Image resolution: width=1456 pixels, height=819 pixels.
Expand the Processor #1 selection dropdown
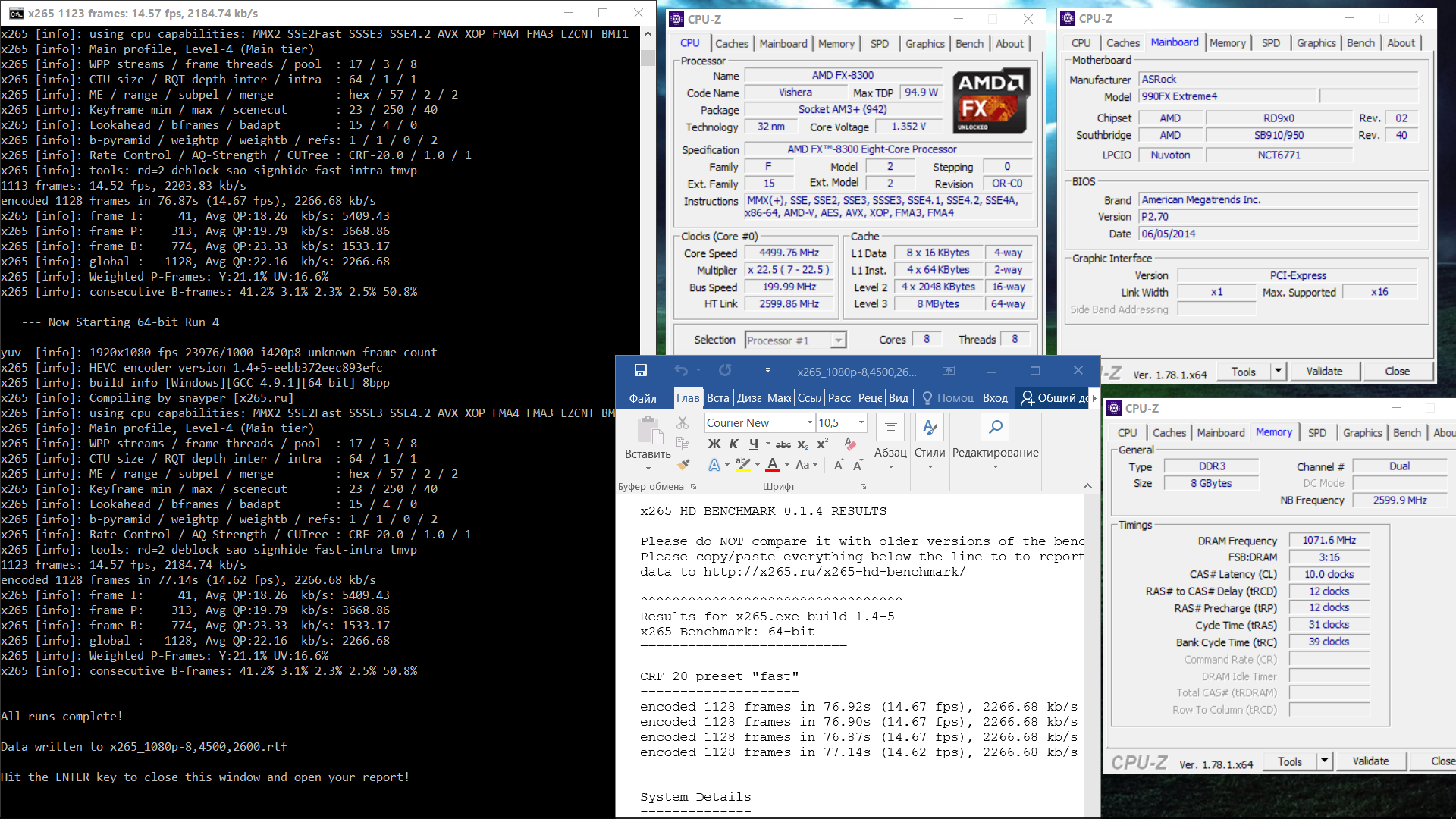click(x=838, y=340)
